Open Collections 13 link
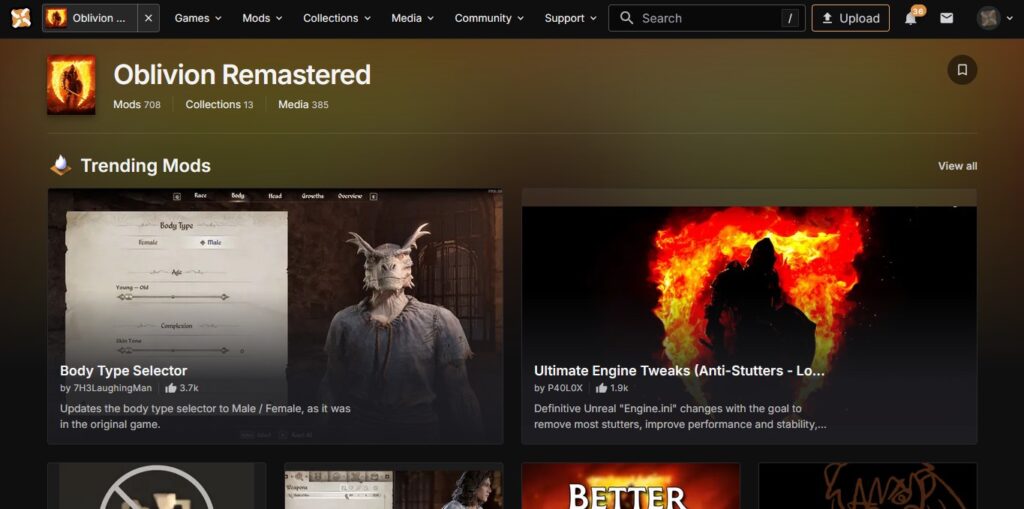The width and height of the screenshot is (1024, 509). (x=219, y=105)
